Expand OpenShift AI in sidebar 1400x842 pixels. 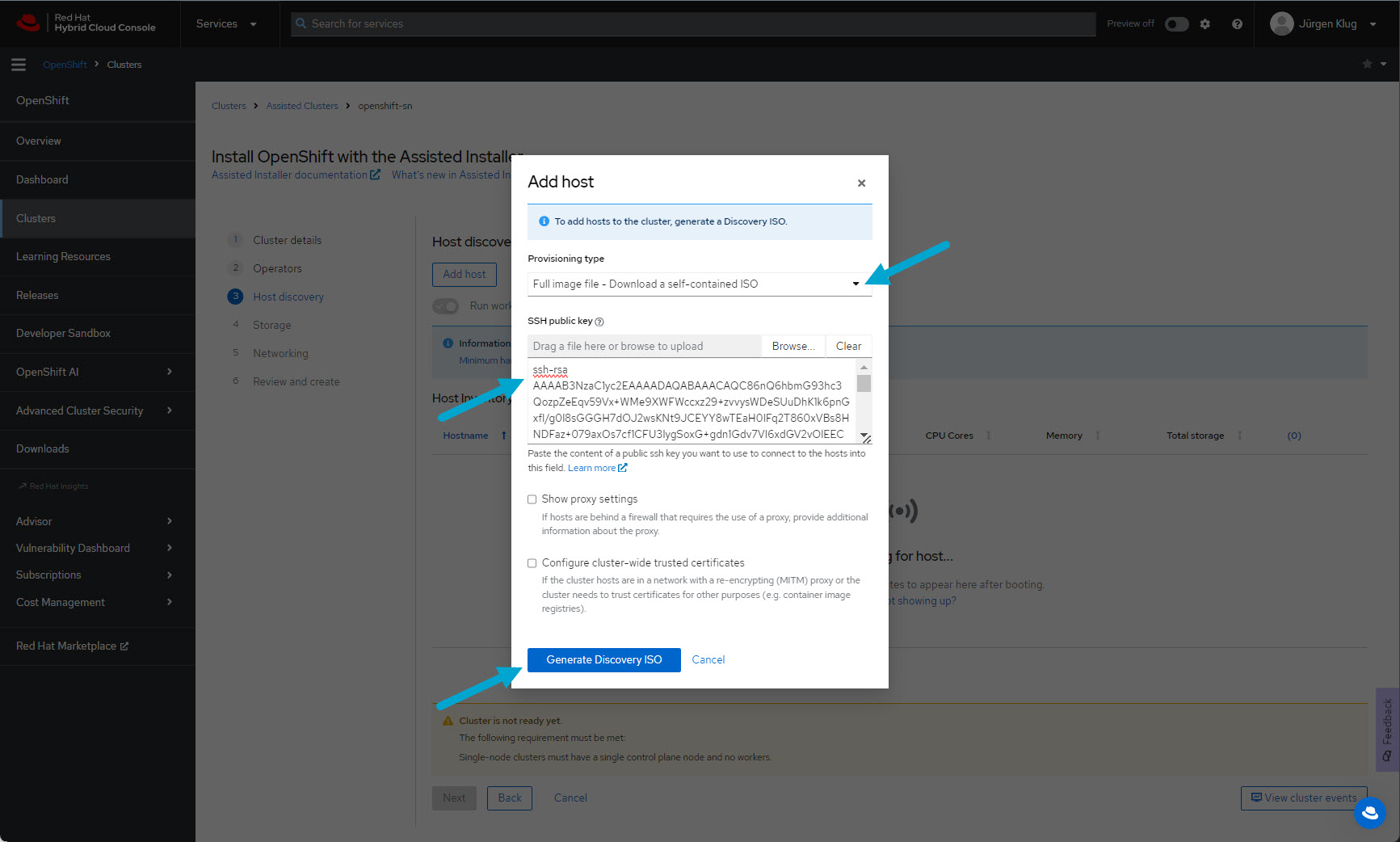[97, 372]
